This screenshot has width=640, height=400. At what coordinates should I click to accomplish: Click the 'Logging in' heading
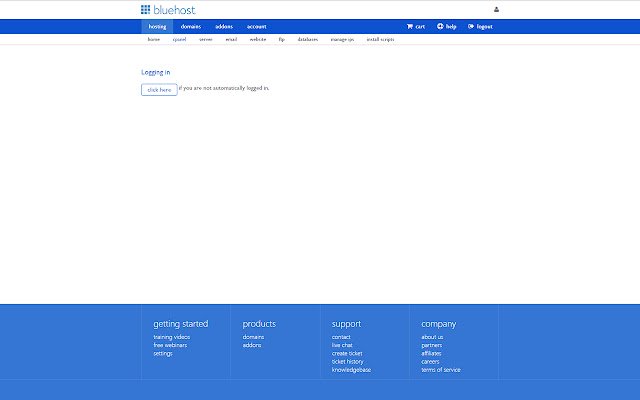point(156,72)
